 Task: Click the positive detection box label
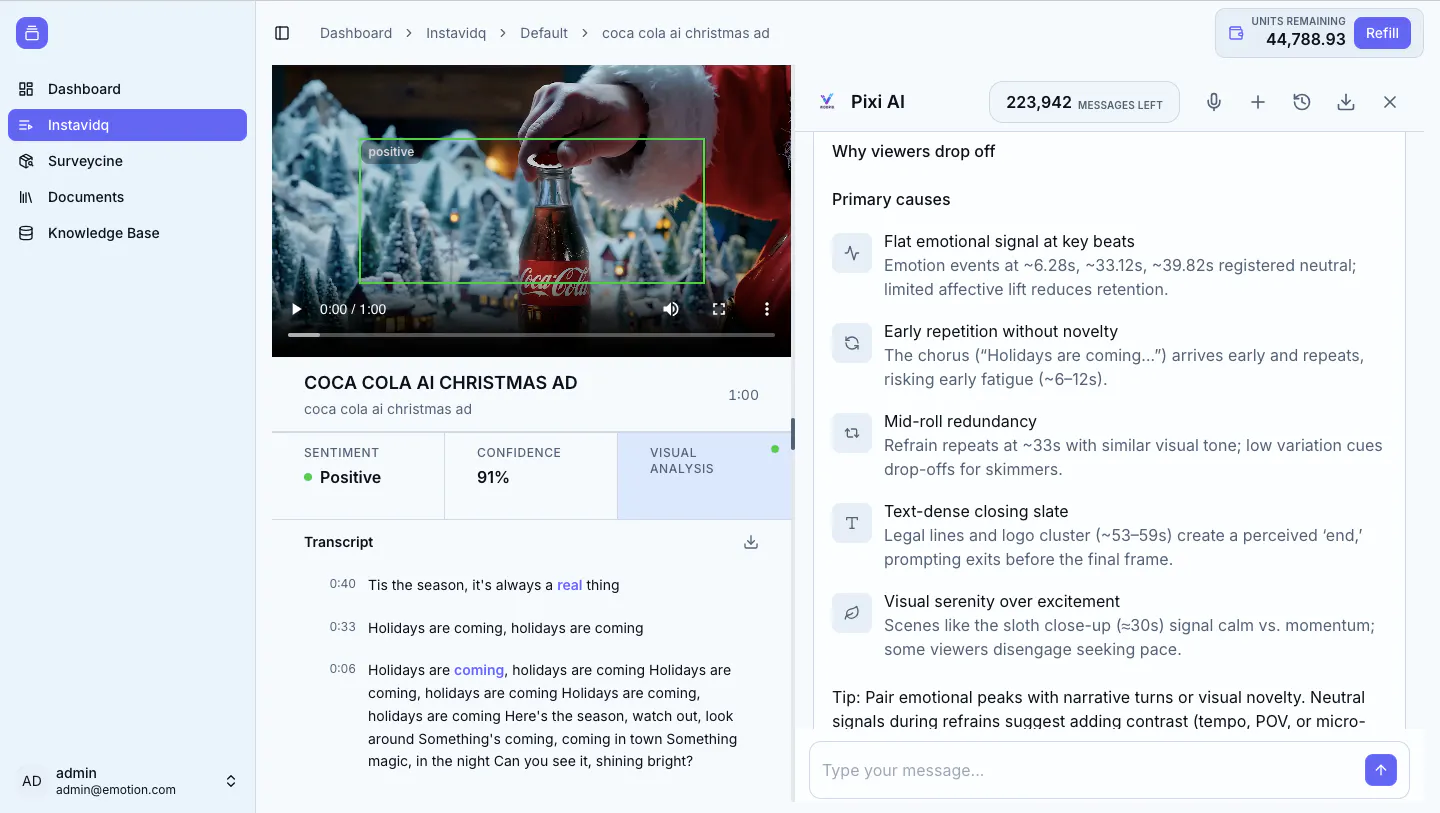coord(391,152)
